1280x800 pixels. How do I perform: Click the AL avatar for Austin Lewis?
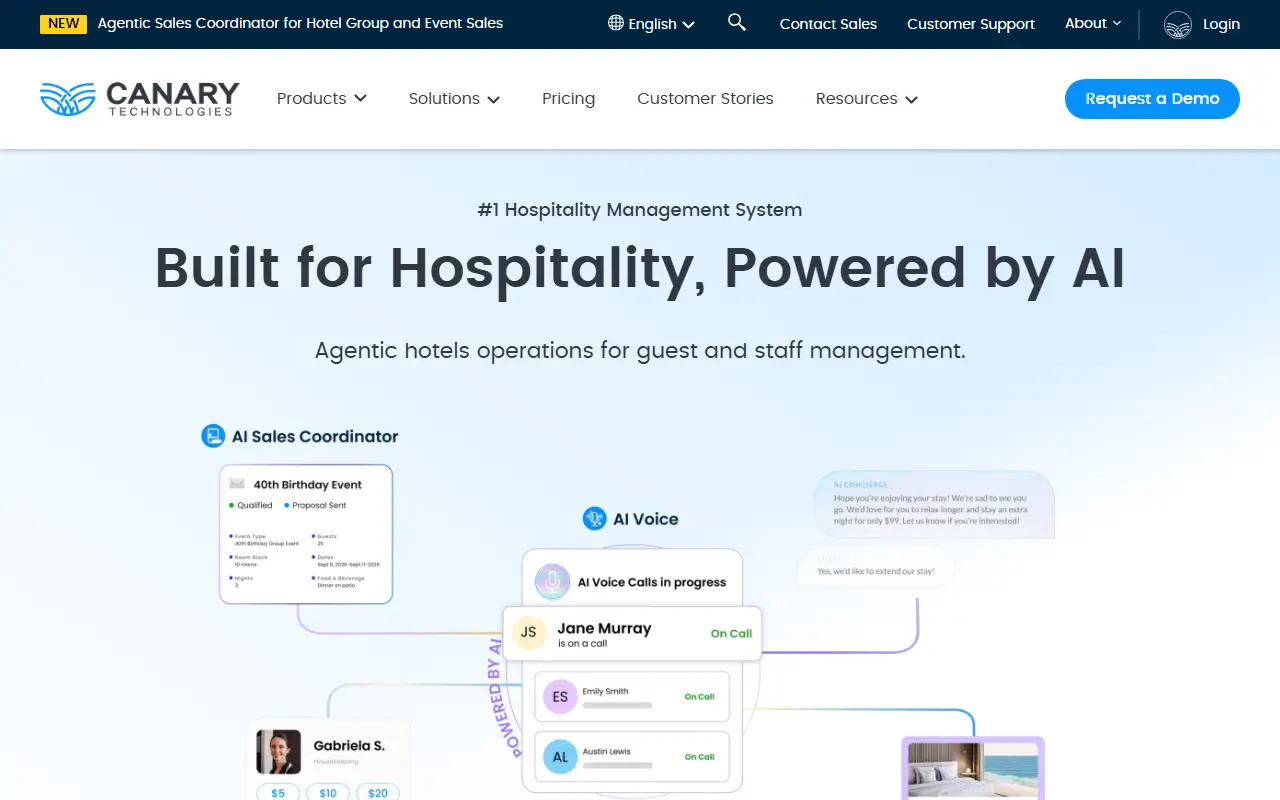[560, 757]
